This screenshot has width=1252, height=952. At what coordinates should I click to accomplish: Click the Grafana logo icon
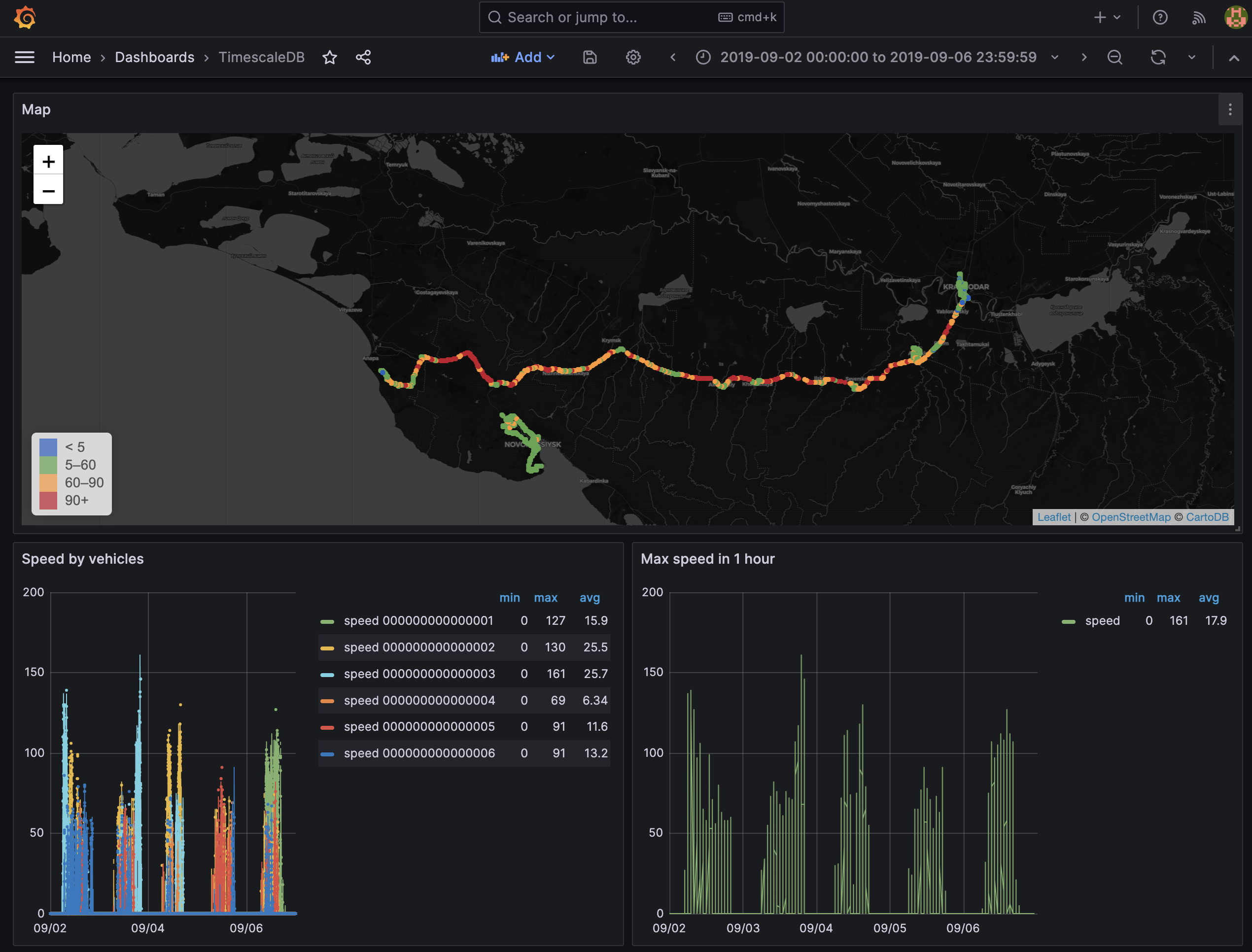[25, 17]
